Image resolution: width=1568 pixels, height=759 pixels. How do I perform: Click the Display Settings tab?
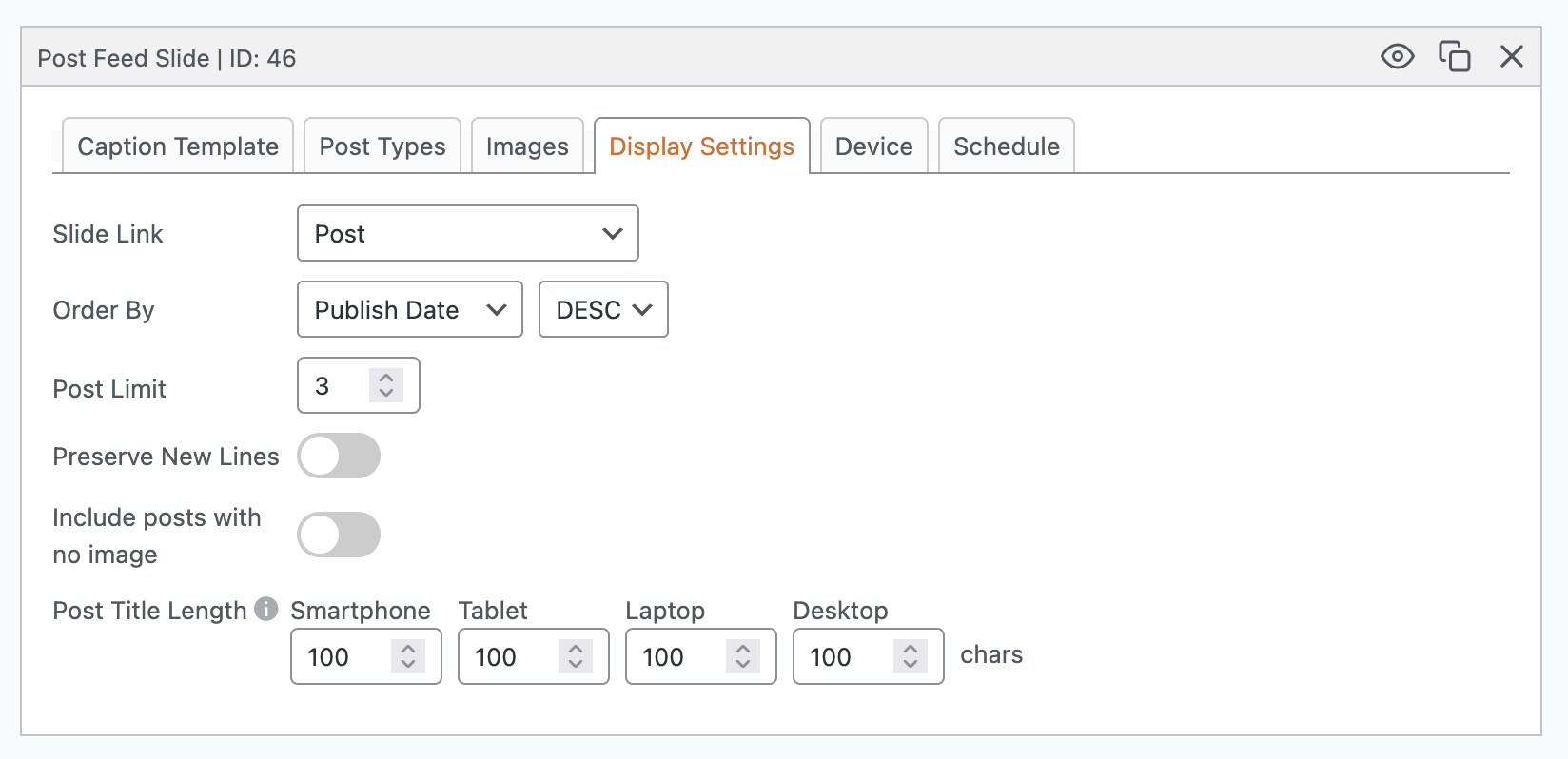(701, 146)
